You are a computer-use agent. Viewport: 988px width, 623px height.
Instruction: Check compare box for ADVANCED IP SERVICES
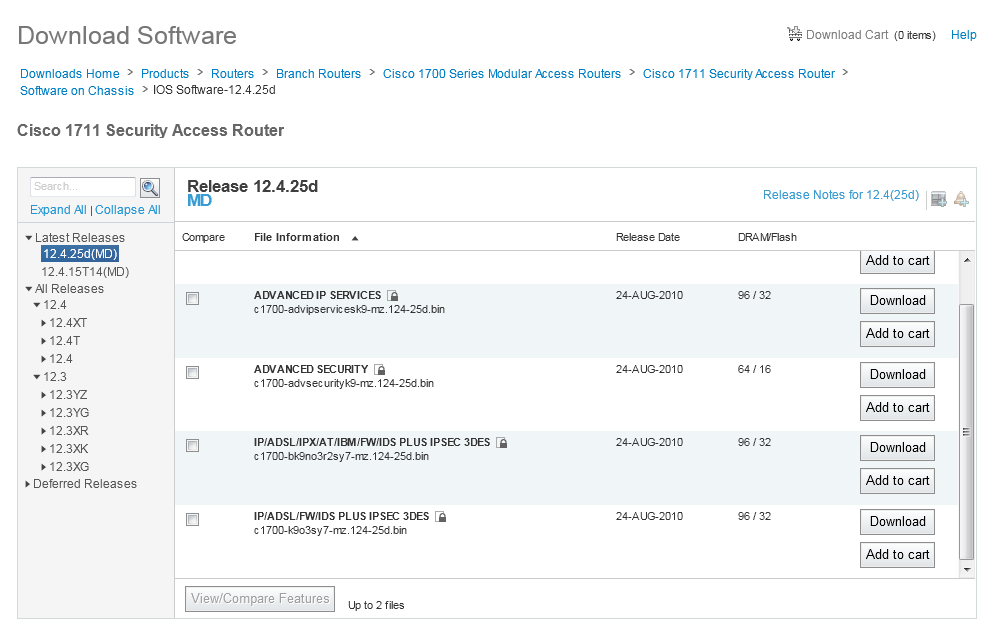tap(193, 299)
